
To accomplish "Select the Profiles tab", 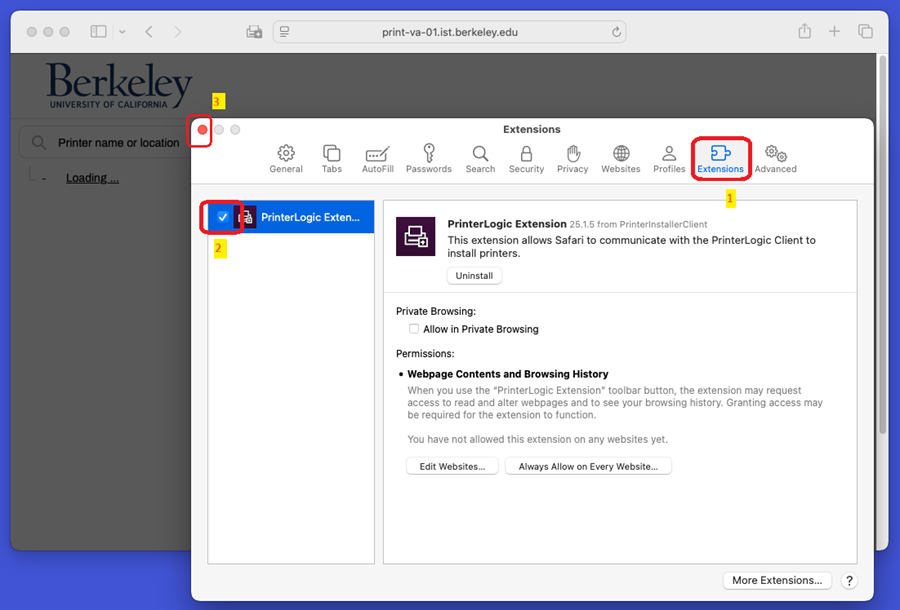I will 669,158.
